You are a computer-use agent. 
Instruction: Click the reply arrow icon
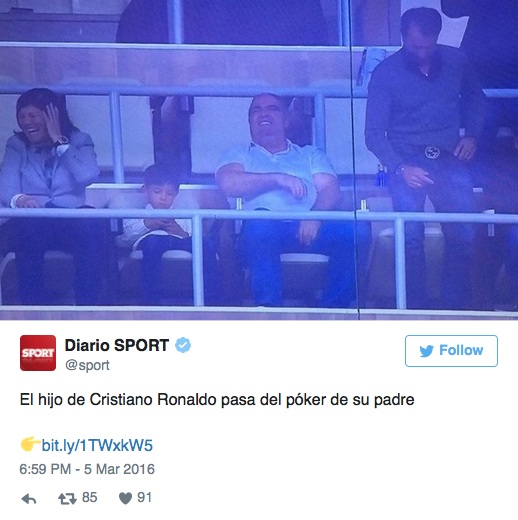29,499
